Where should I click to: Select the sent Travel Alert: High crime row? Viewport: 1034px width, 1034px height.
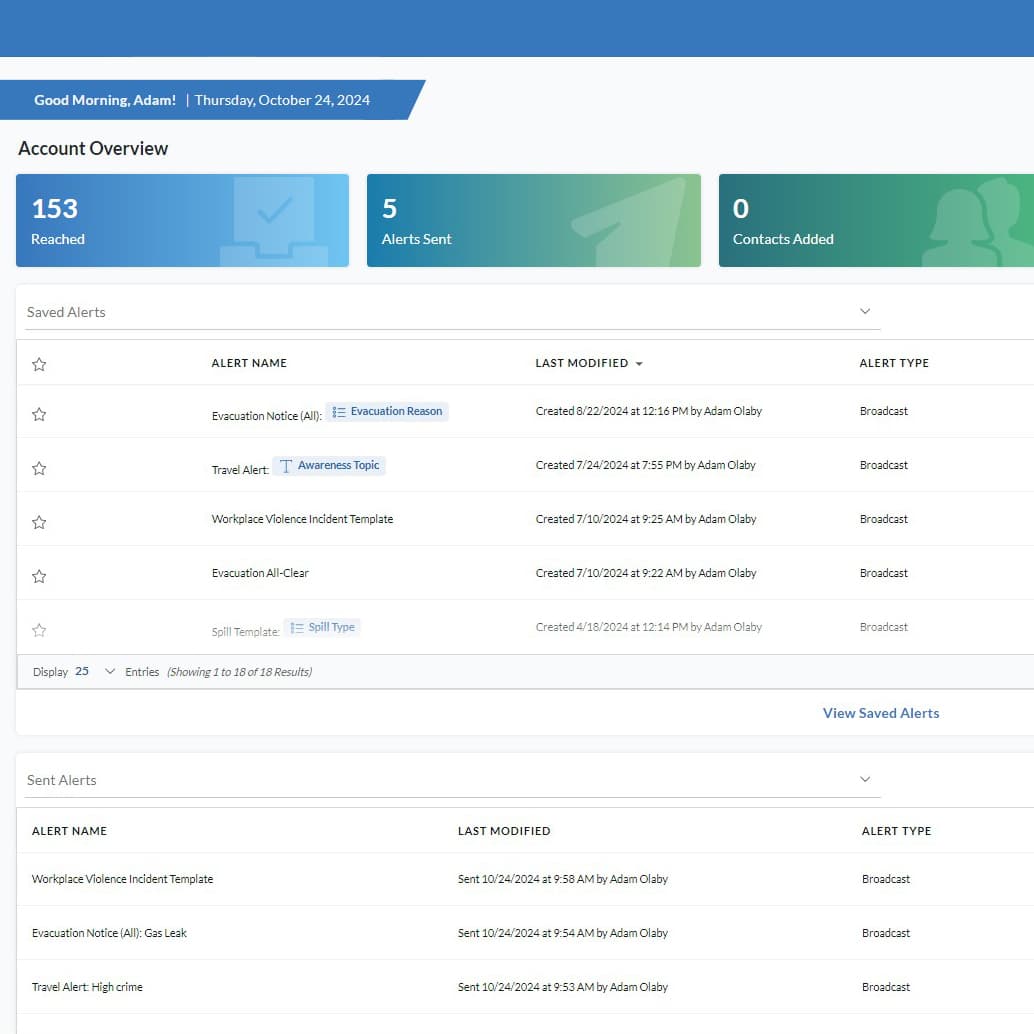[87, 987]
